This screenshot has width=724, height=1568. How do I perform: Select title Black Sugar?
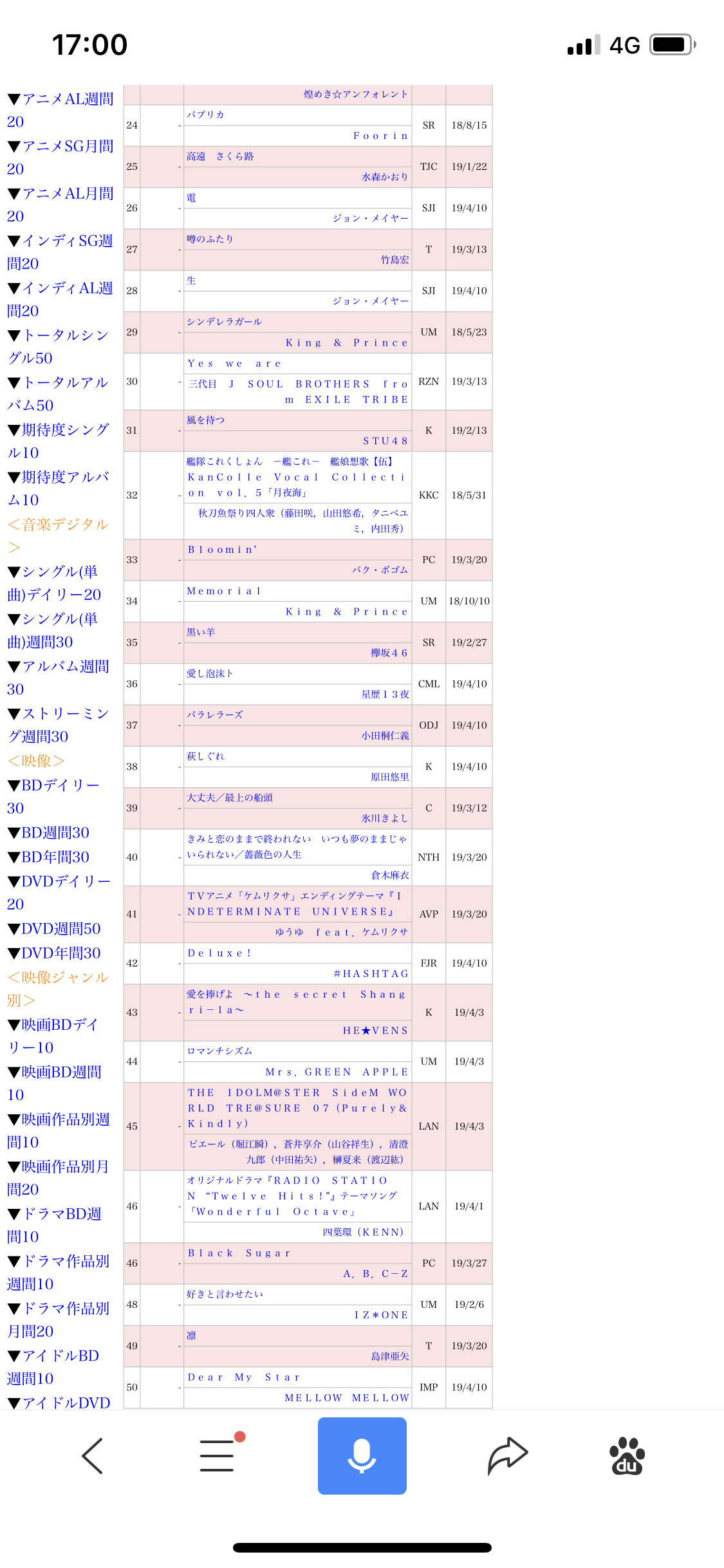coord(239,1253)
